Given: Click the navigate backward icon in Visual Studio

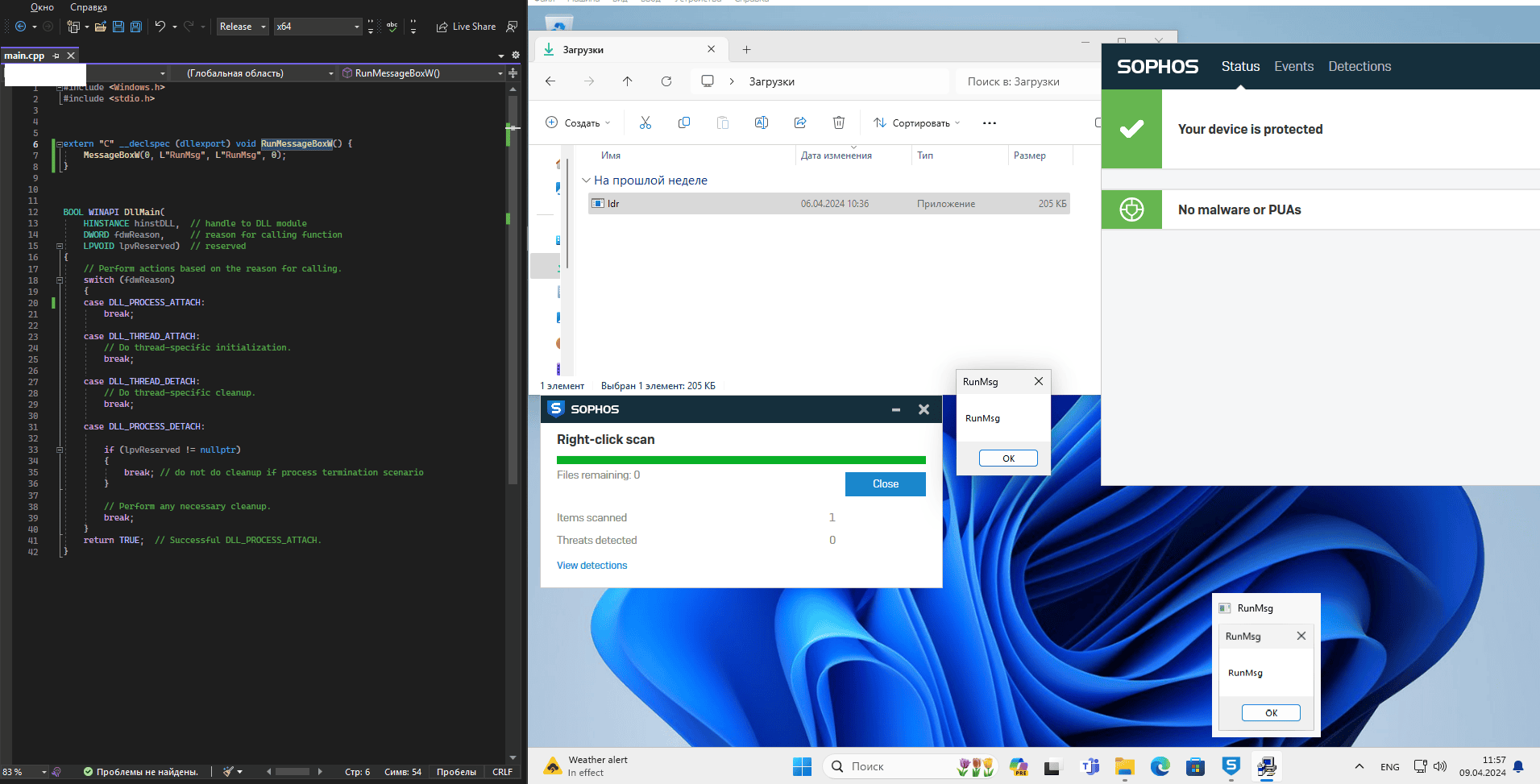Looking at the screenshot, I should pos(20,27).
